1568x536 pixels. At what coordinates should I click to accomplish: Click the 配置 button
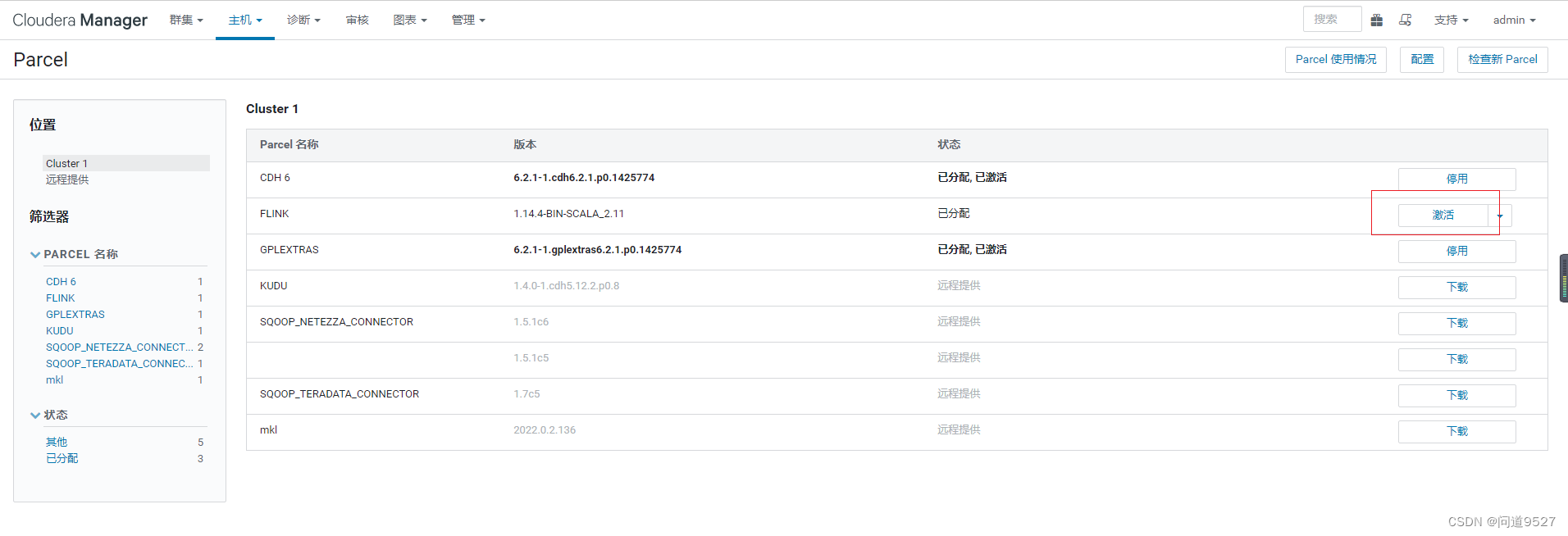click(1422, 59)
